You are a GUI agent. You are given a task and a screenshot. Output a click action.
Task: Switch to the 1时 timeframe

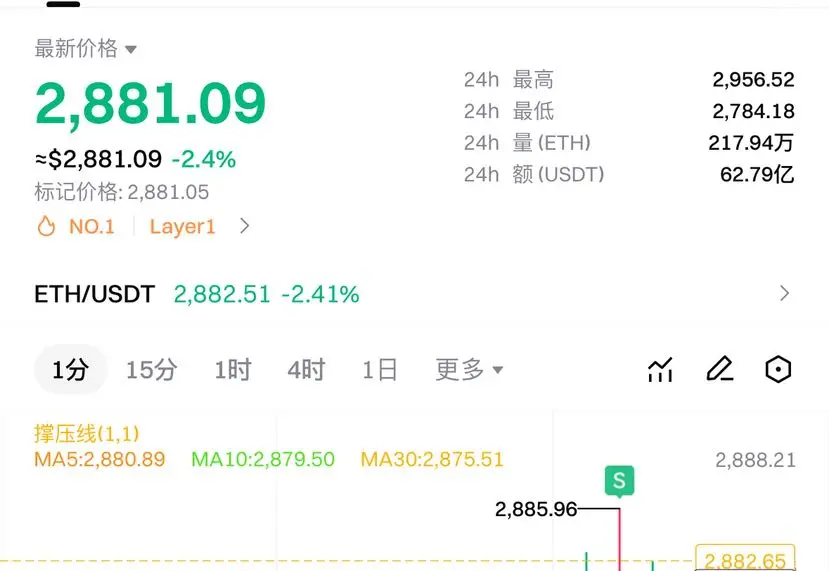coord(233,369)
